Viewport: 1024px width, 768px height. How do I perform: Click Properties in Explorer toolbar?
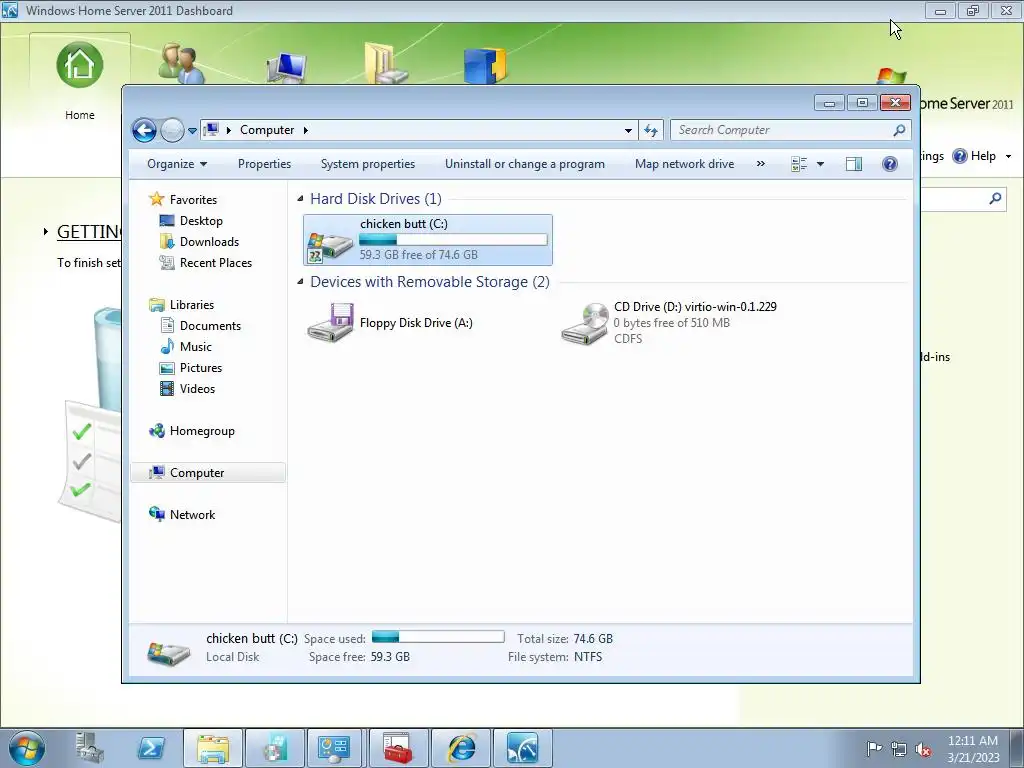point(264,164)
